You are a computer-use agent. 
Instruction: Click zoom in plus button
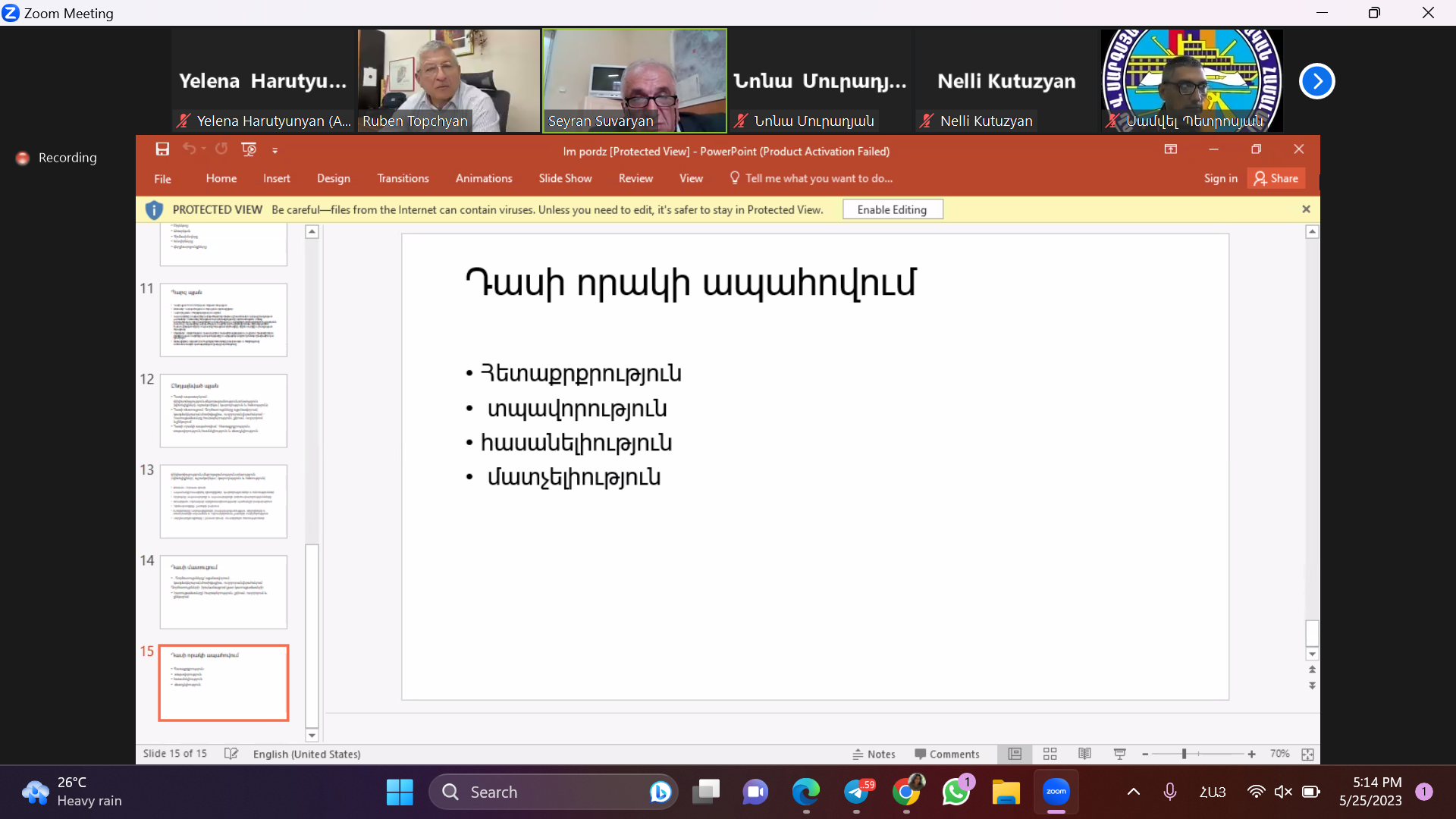(1251, 754)
